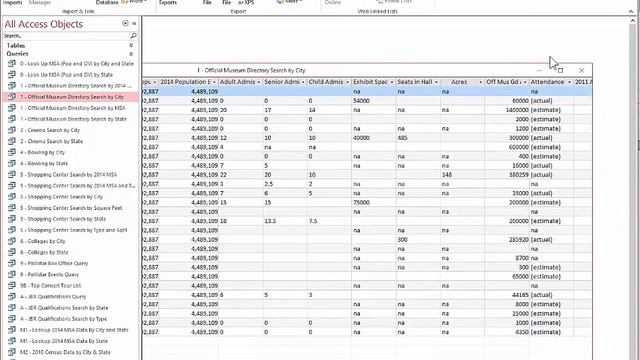This screenshot has height=360, width=640.
Task: Open Off Mus Gd column filter dropdown
Action: pos(525,82)
